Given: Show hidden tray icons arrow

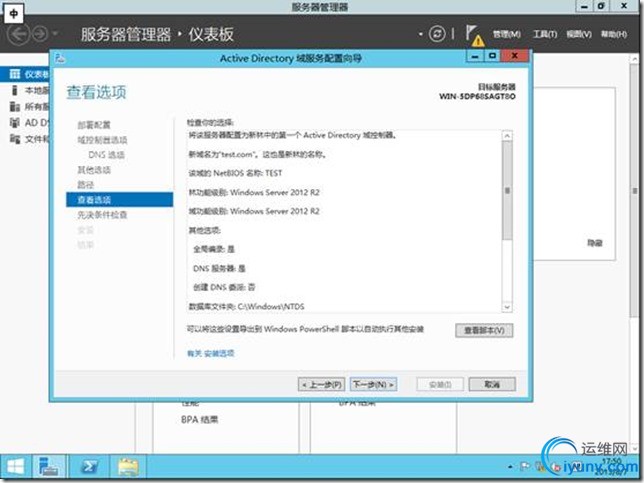Looking at the screenshot, I should (x=511, y=467).
